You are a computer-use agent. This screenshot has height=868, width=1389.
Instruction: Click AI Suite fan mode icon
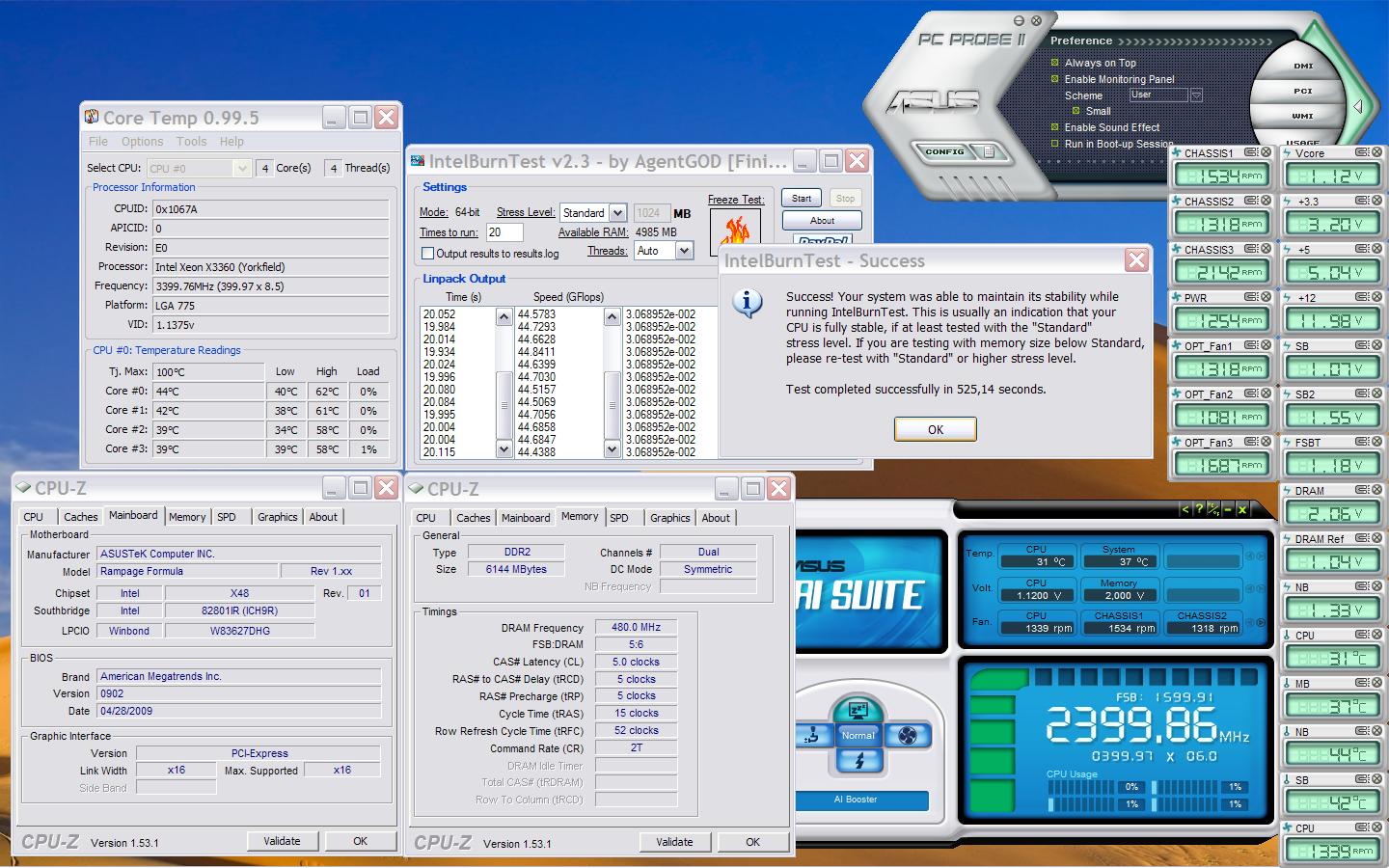coord(907,736)
